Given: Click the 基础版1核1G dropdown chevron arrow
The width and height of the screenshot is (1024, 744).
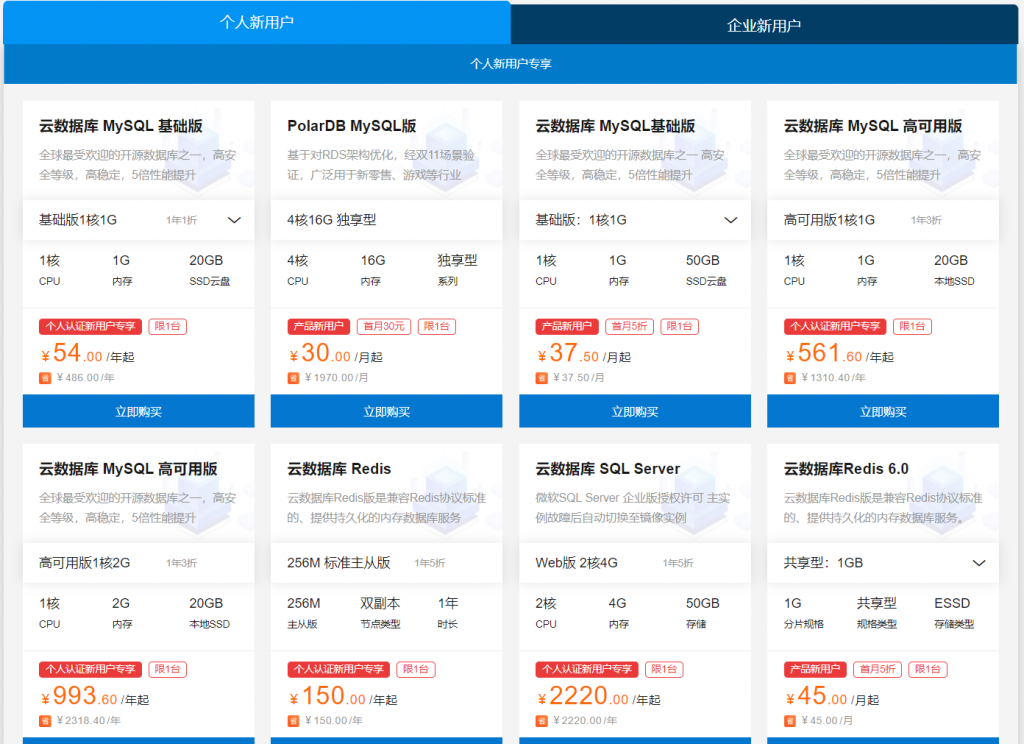Looking at the screenshot, I should click(x=234, y=220).
